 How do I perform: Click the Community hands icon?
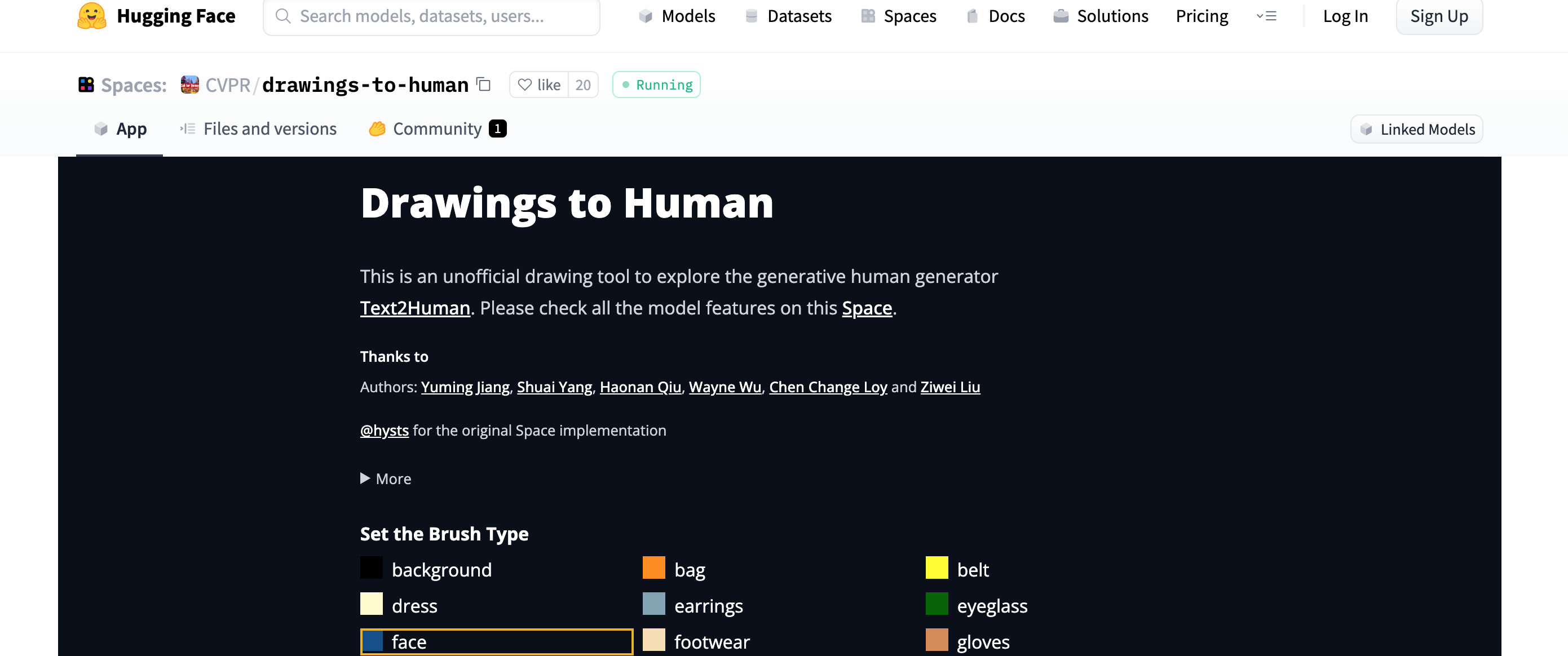[x=377, y=129]
